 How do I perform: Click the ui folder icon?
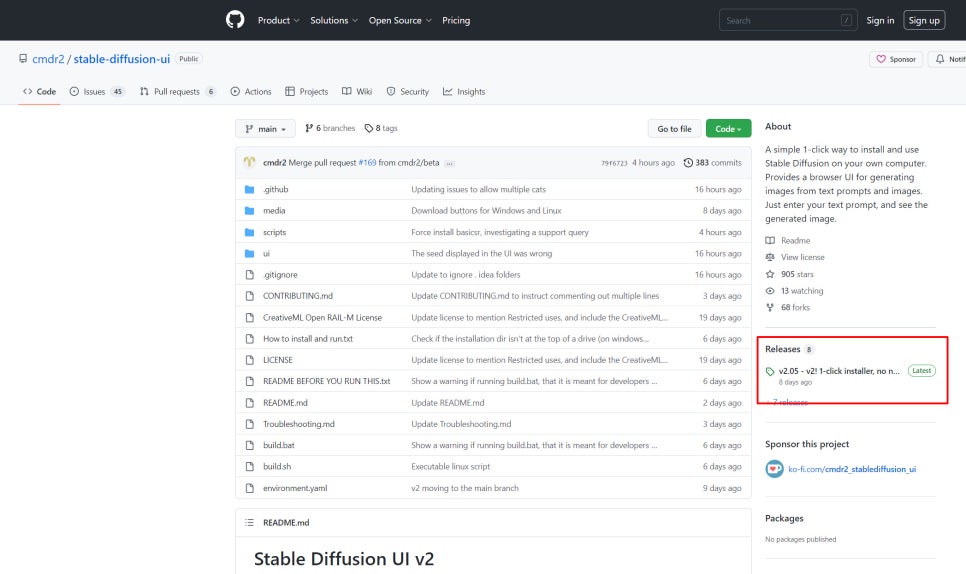tap(250, 253)
